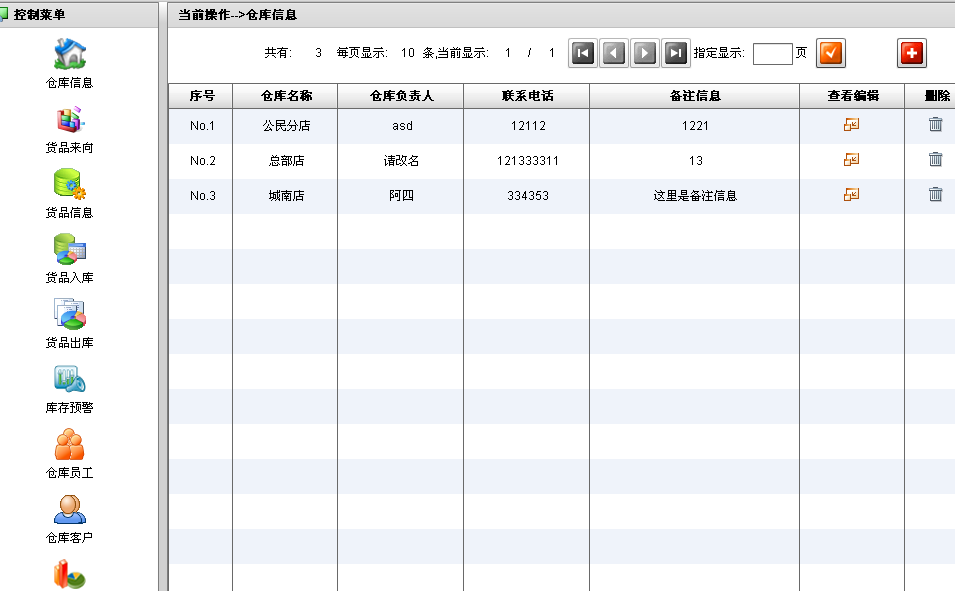Click the 备注信息 column header

[694, 96]
